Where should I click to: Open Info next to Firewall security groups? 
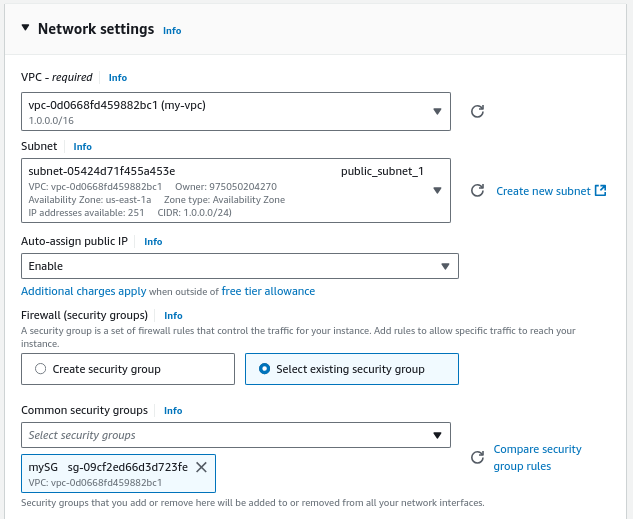click(x=173, y=316)
